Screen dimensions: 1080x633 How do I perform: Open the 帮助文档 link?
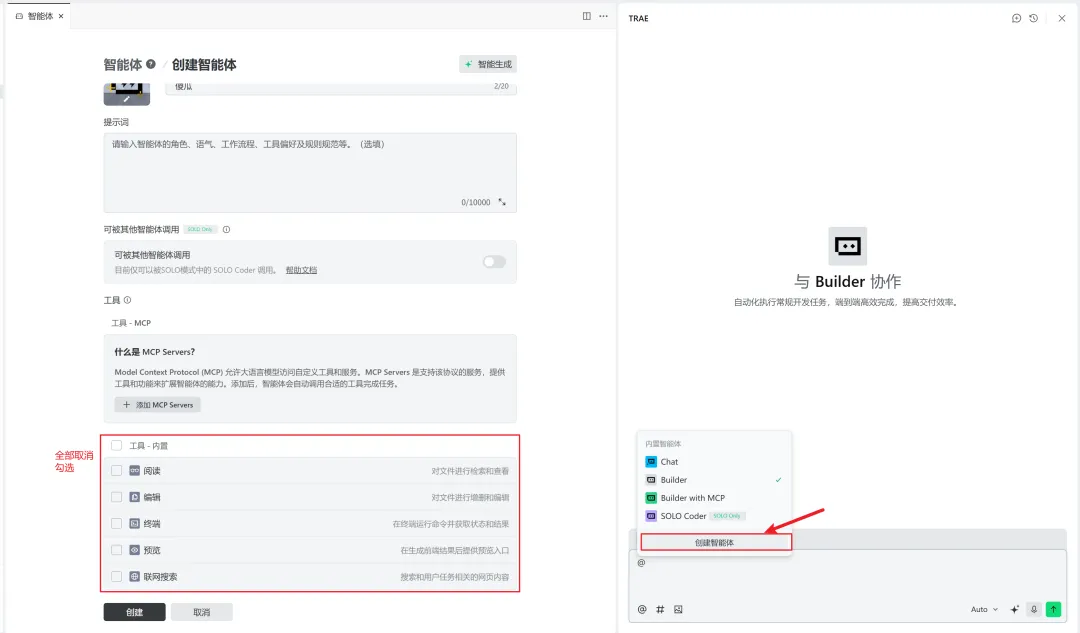(302, 270)
